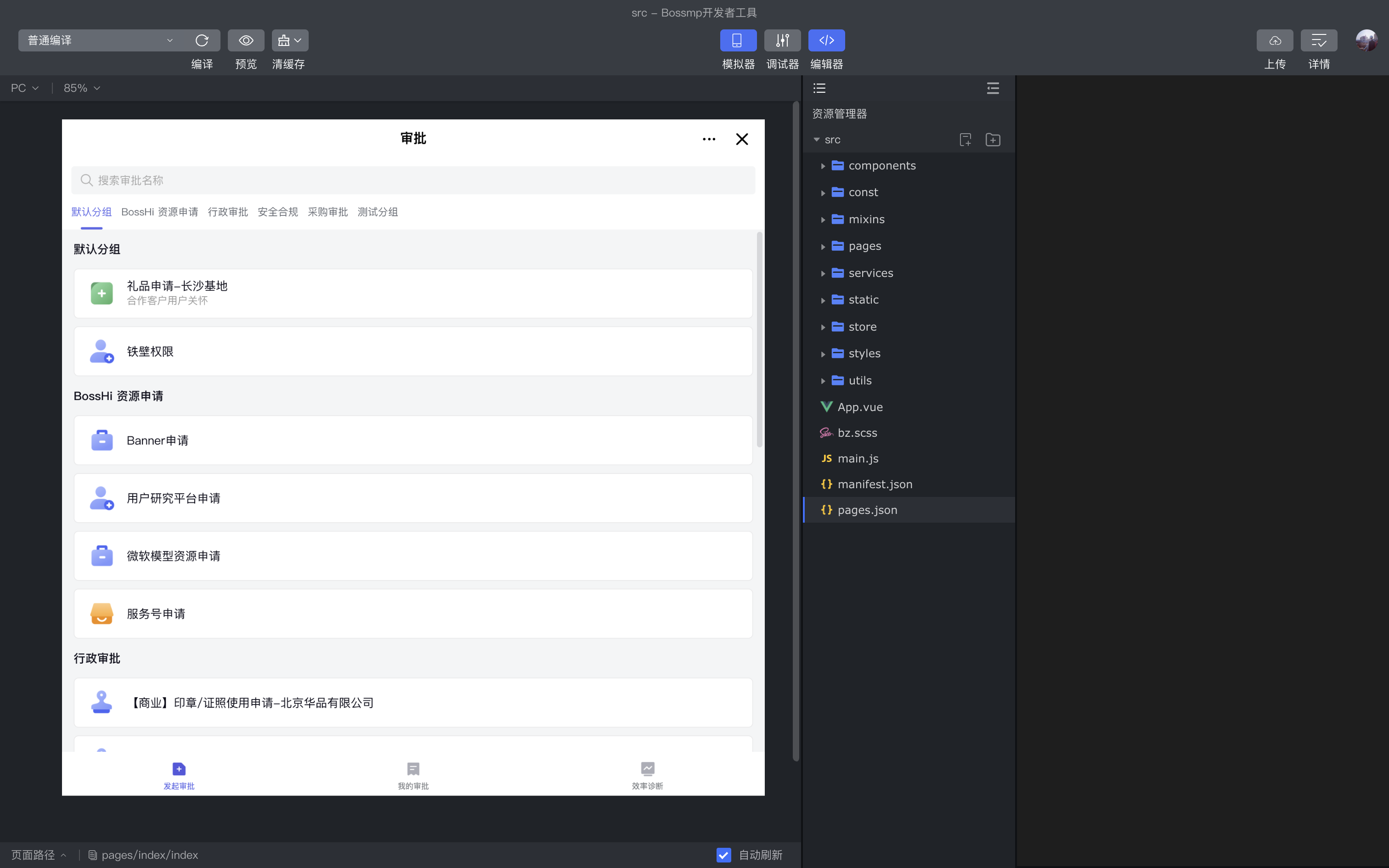This screenshot has height=868, width=1389.
Task: Expand the styles folder
Action: coord(823,354)
